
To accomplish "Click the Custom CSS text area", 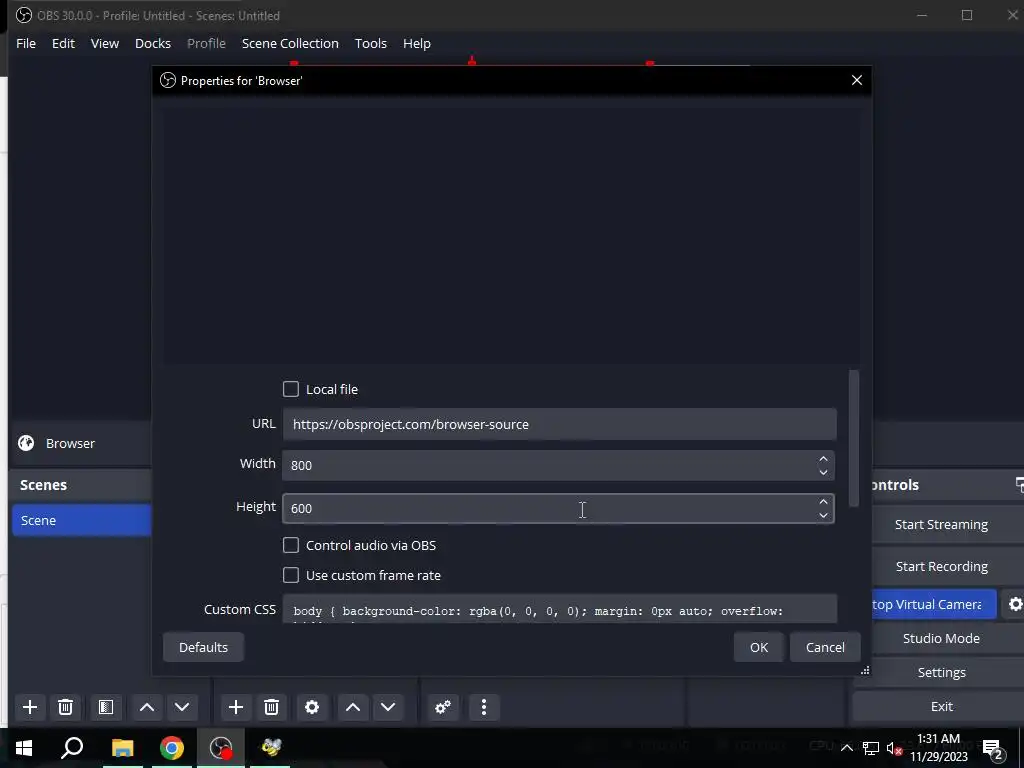I will point(560,609).
